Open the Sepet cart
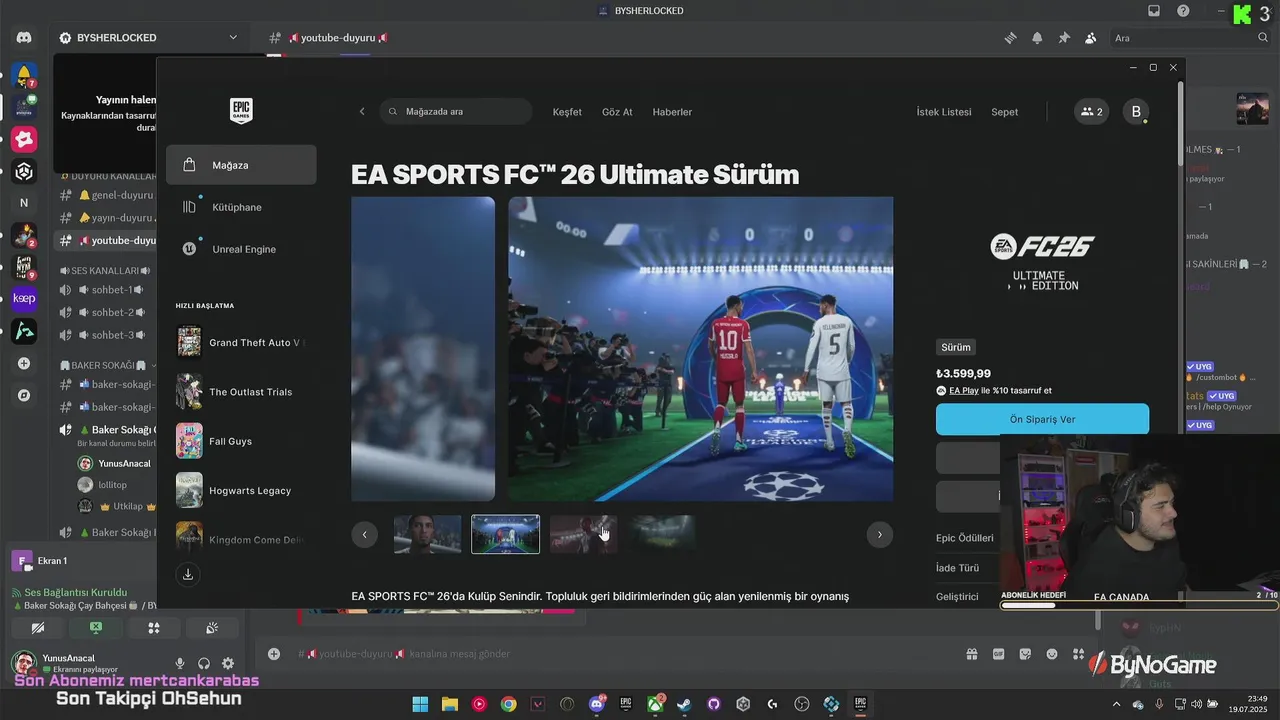Viewport: 1280px width, 720px height. click(1005, 112)
